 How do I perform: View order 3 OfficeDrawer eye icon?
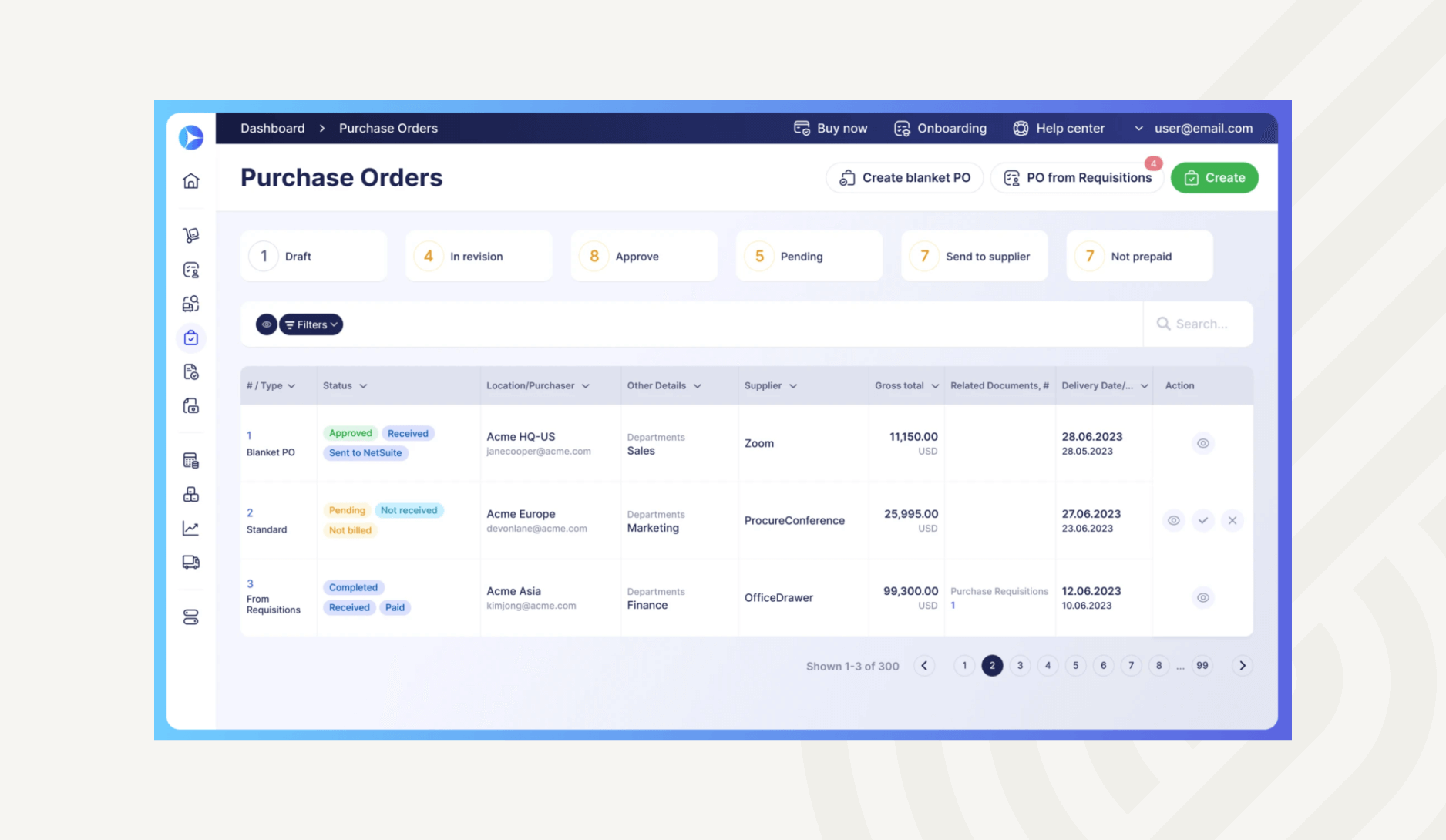pos(1203,597)
